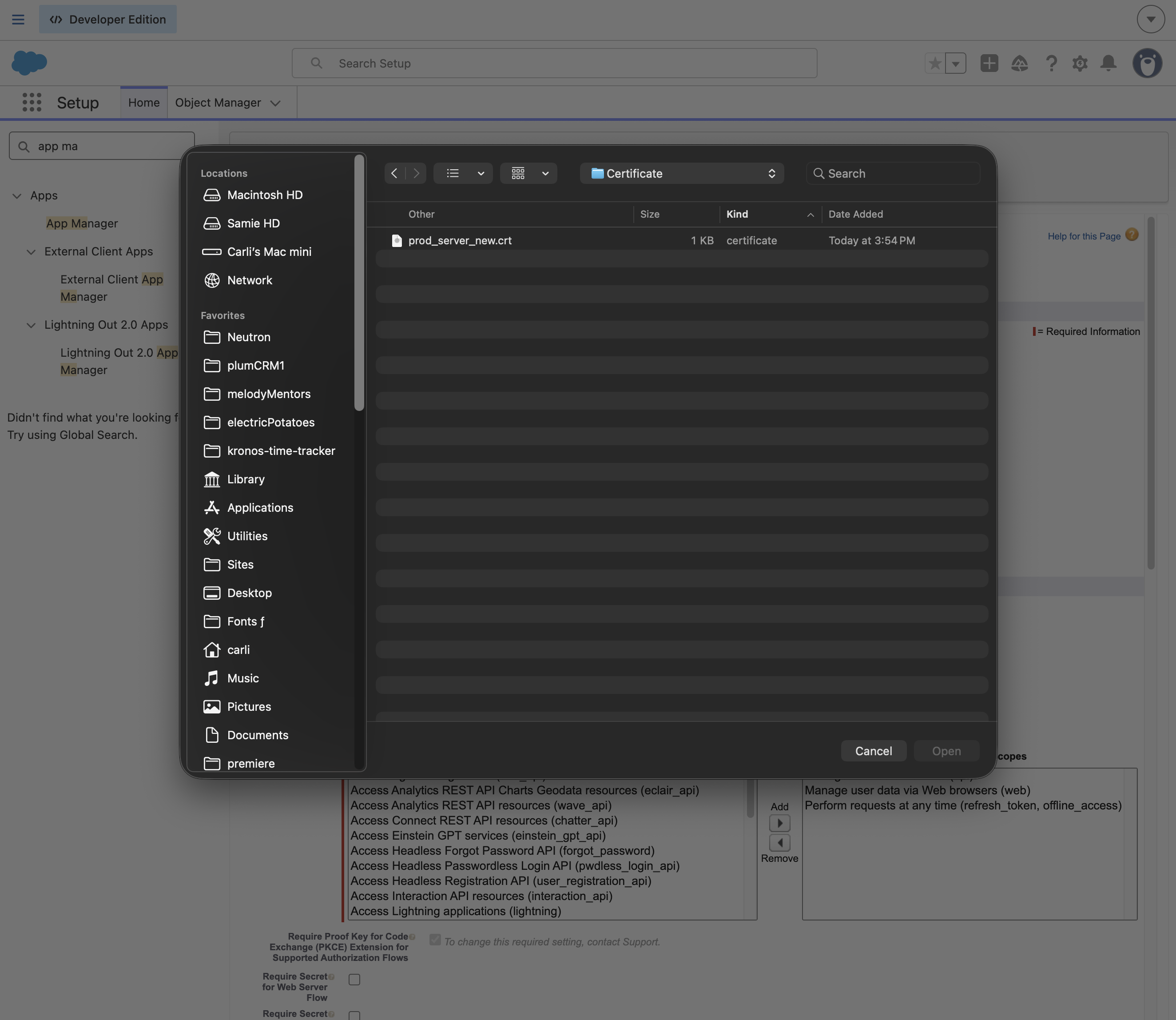Click the hamburger menu icon at top-left
The width and height of the screenshot is (1176, 1020).
coord(18,20)
